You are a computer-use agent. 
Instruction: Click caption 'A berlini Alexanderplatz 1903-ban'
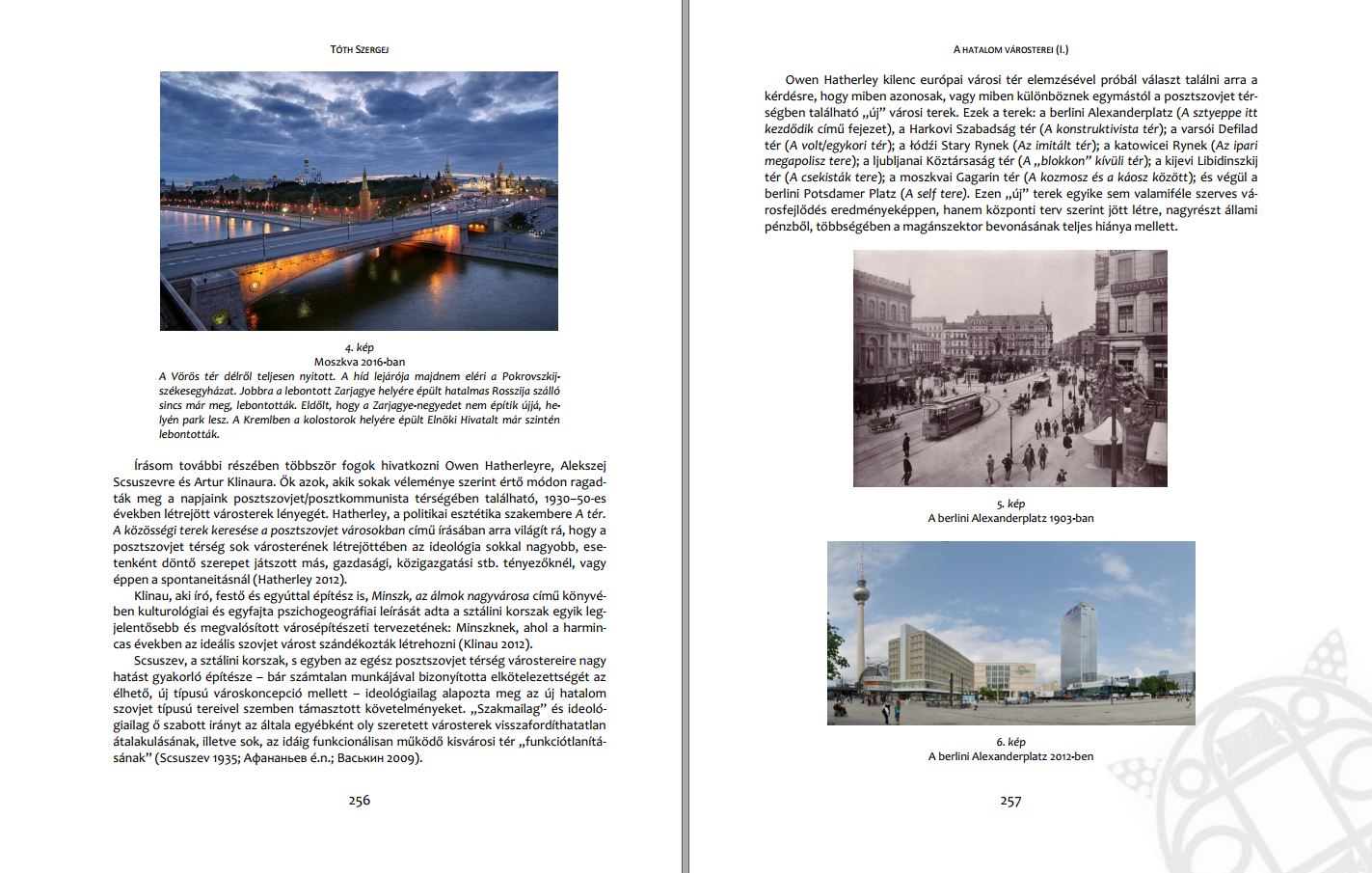click(x=1010, y=518)
